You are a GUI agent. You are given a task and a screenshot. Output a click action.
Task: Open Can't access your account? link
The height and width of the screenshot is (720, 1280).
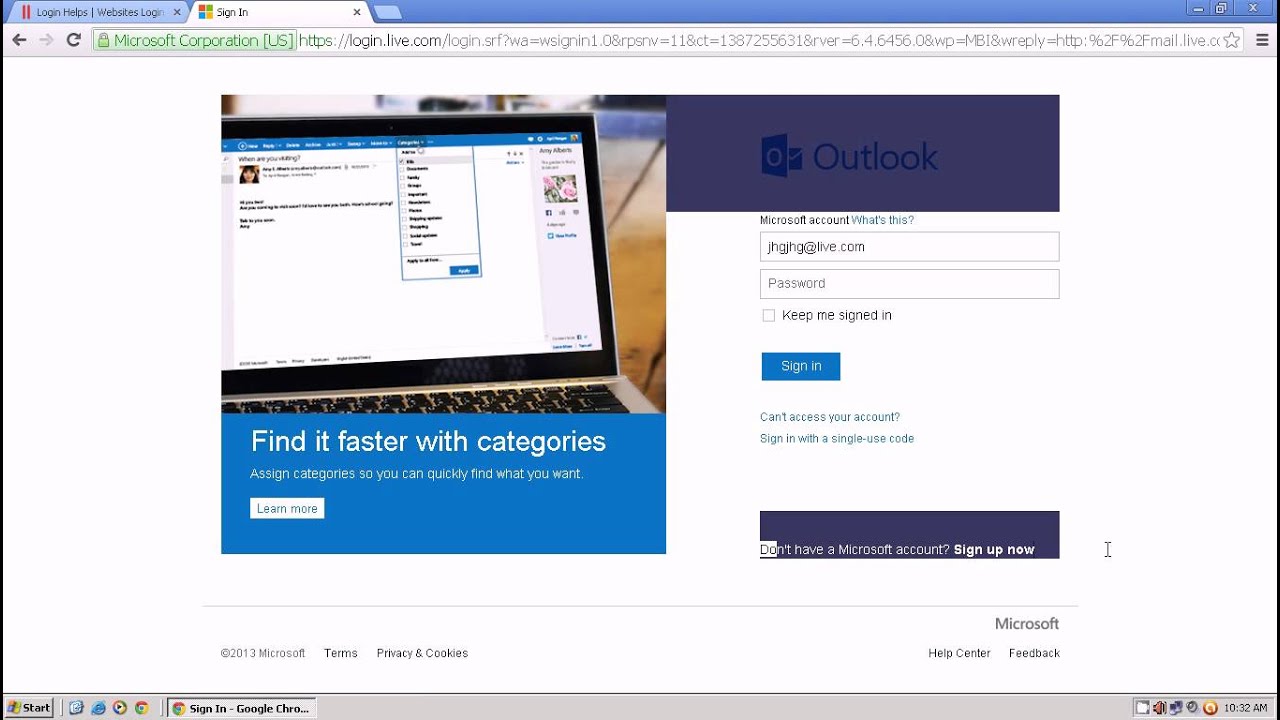(830, 417)
